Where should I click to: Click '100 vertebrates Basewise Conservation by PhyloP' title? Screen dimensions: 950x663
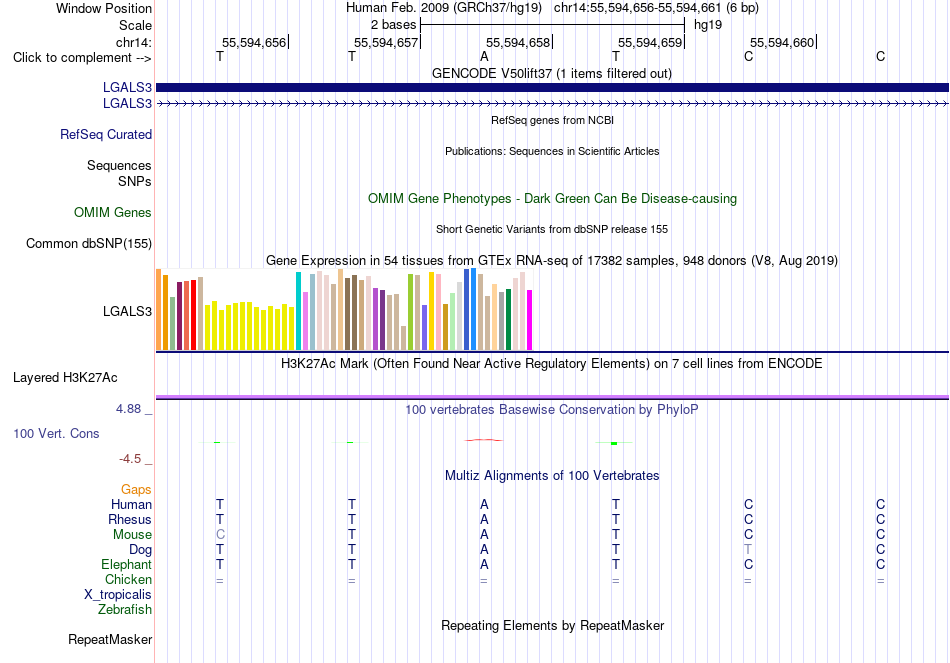click(552, 410)
